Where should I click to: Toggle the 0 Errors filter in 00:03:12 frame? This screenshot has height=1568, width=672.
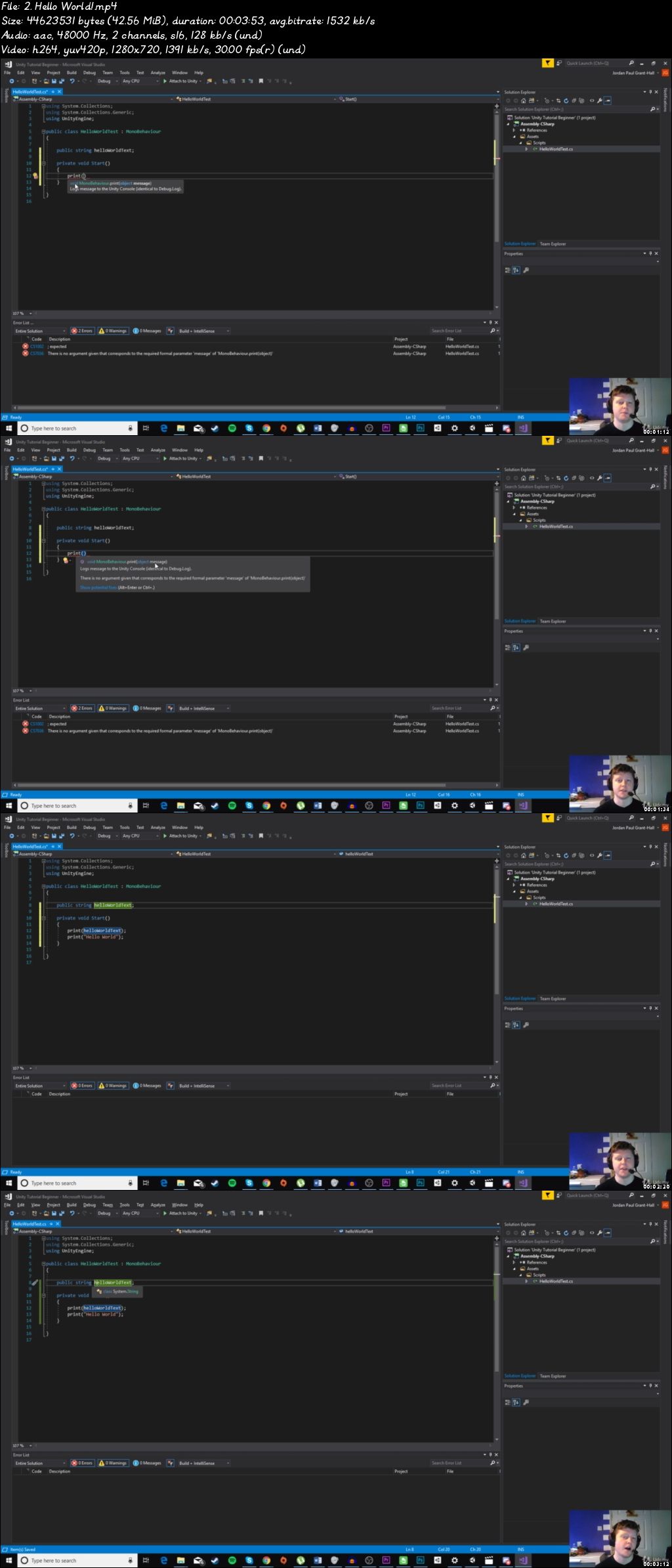(x=82, y=1463)
